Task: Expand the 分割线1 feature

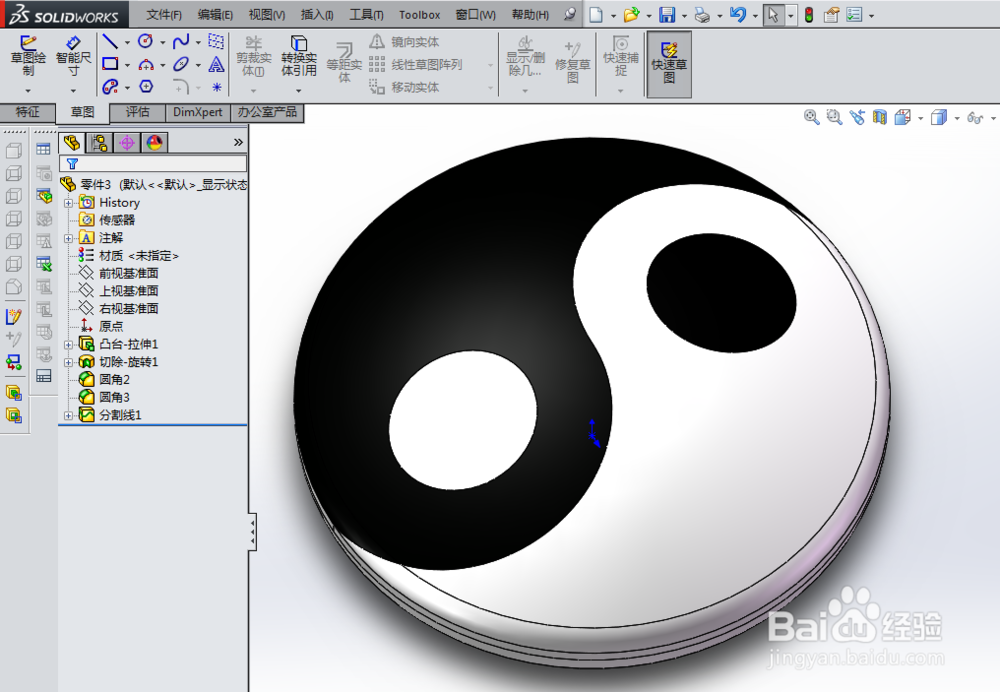Action: tap(69, 415)
